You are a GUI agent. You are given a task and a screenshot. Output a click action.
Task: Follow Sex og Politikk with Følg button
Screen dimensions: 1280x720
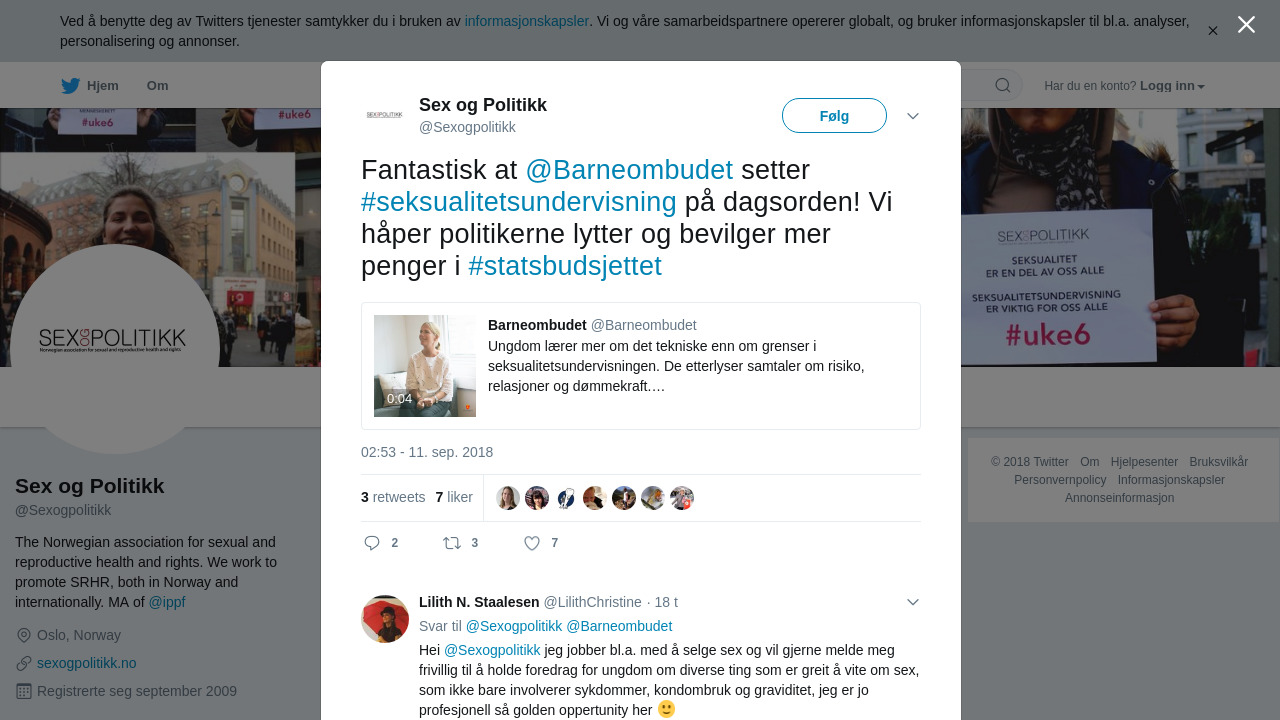(x=834, y=116)
